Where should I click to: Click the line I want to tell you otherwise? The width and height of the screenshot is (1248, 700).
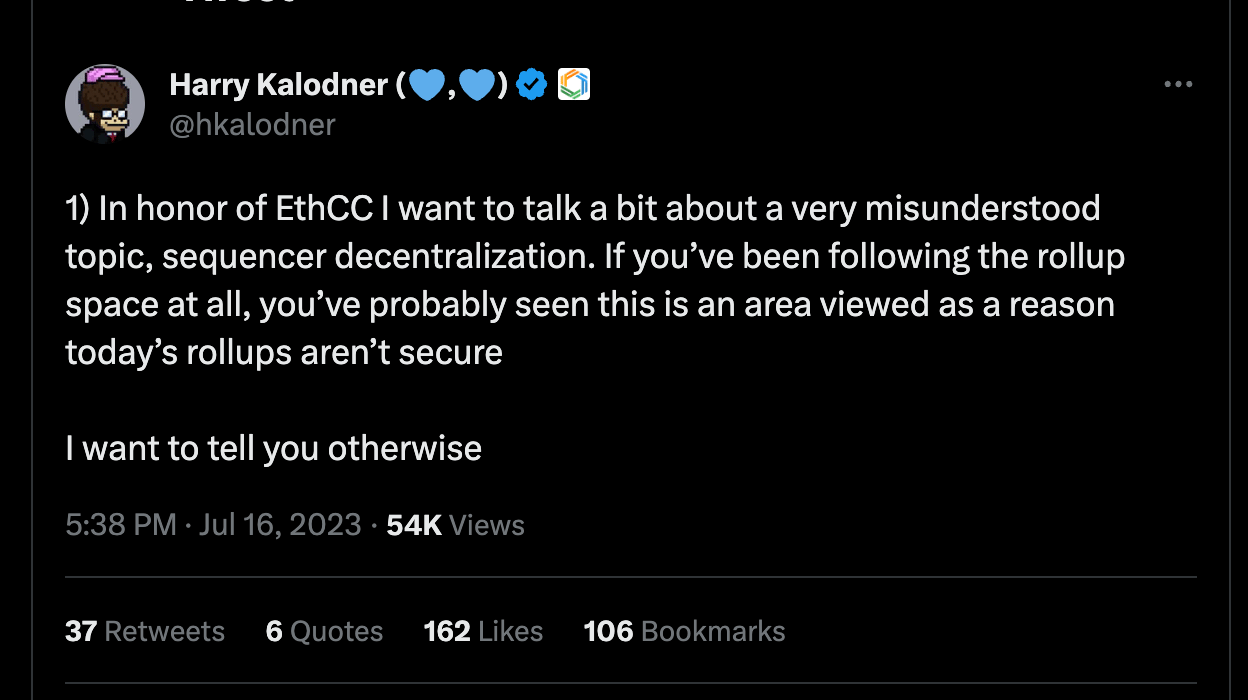pos(274,448)
